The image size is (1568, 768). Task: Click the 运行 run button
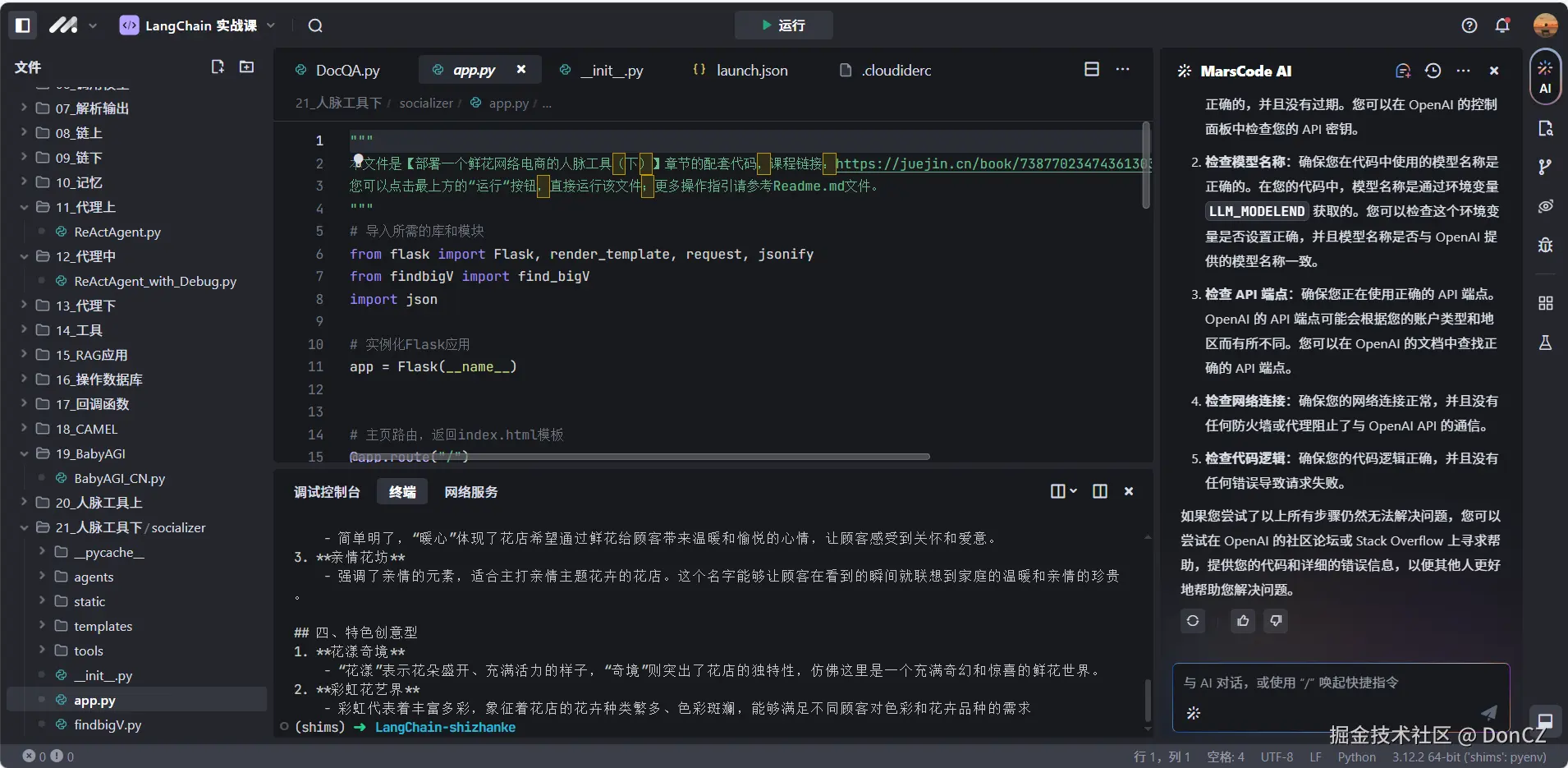[783, 25]
